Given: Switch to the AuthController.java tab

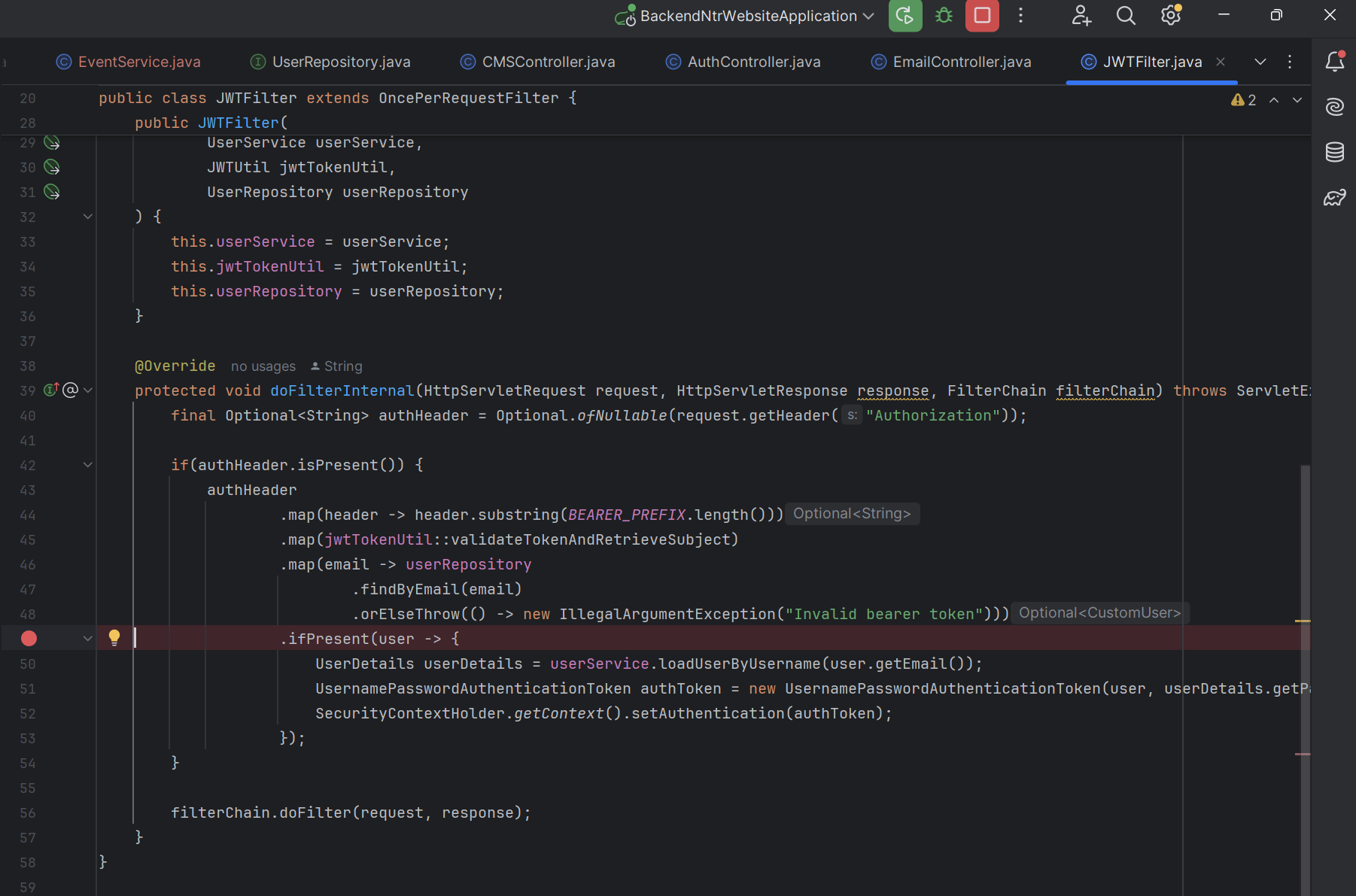Looking at the screenshot, I should [752, 62].
